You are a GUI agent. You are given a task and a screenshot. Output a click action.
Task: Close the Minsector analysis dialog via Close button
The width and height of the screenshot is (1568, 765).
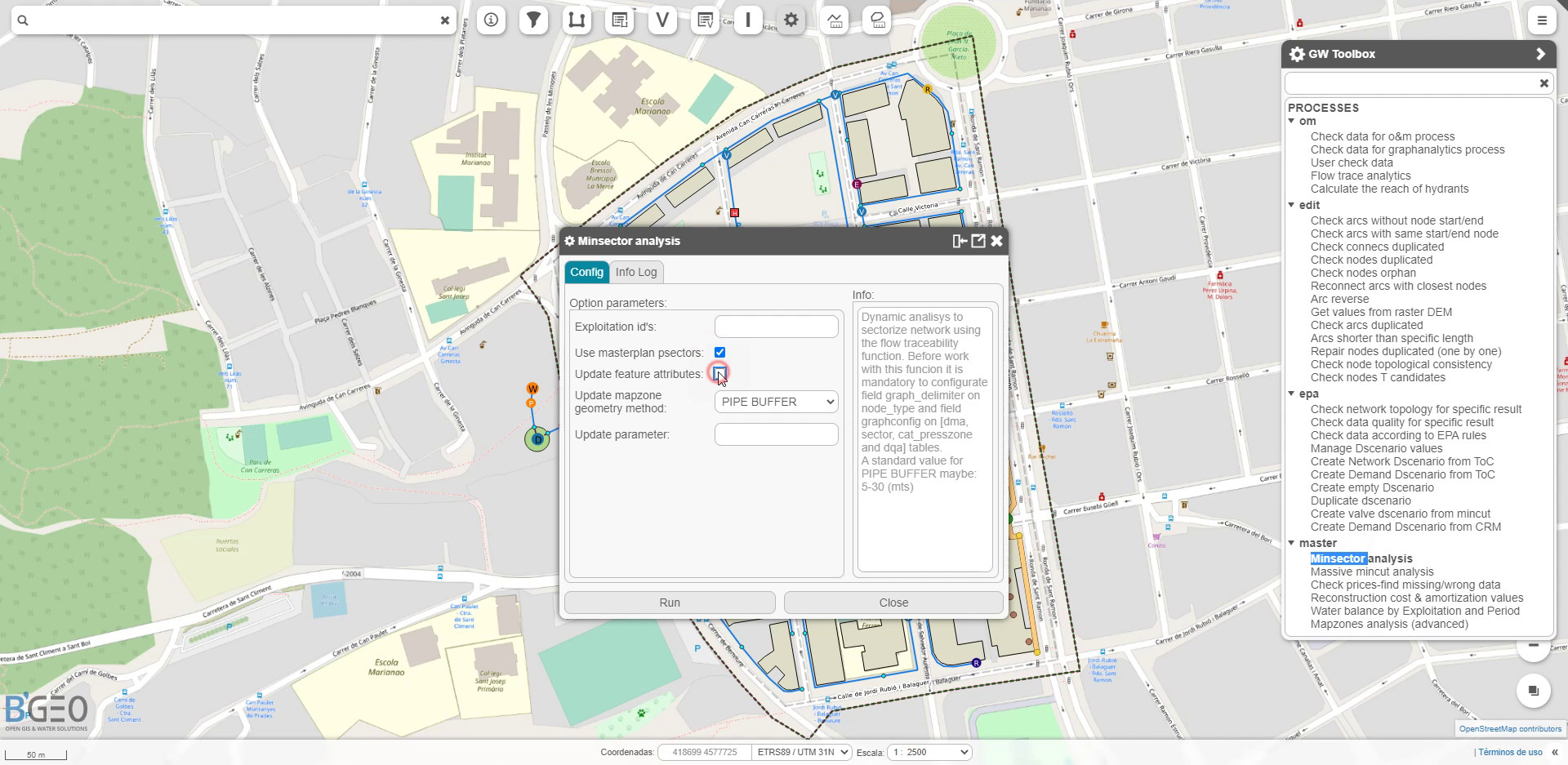(893, 602)
